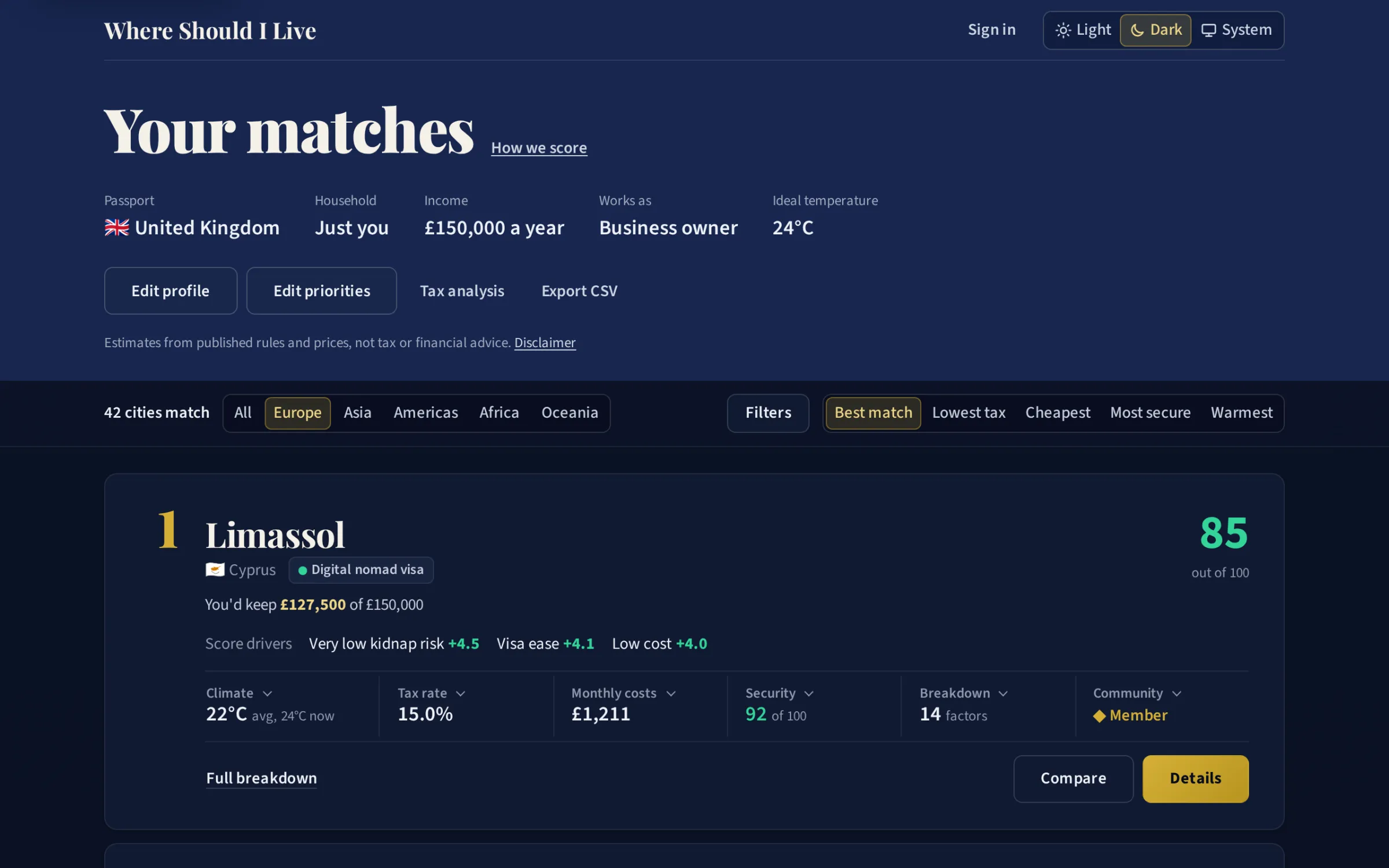Switch theme to Light
This screenshot has width=1389, height=868.
point(1083,30)
